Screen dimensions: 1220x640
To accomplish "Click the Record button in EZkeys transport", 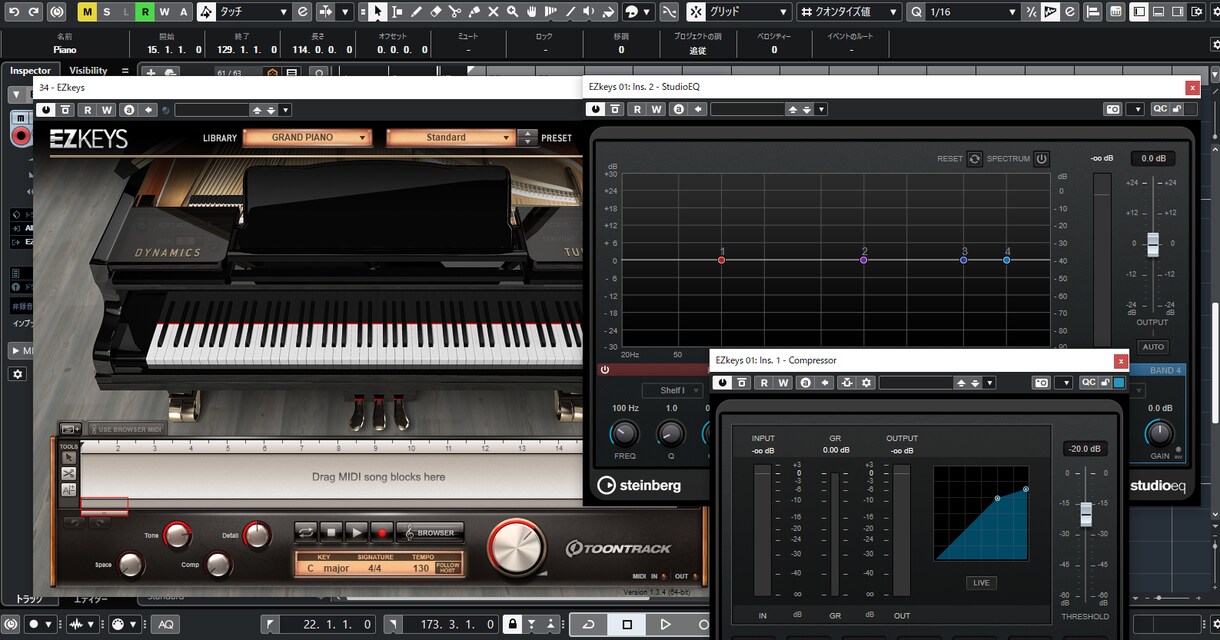I will tap(381, 532).
